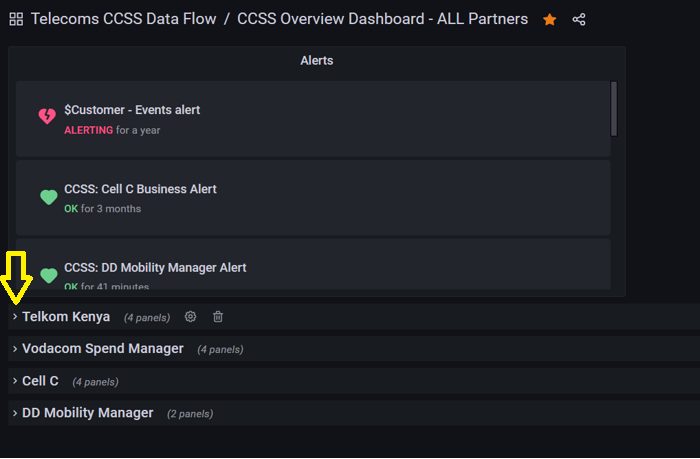Click the Alerts list scrollbar thumb

coord(614,108)
